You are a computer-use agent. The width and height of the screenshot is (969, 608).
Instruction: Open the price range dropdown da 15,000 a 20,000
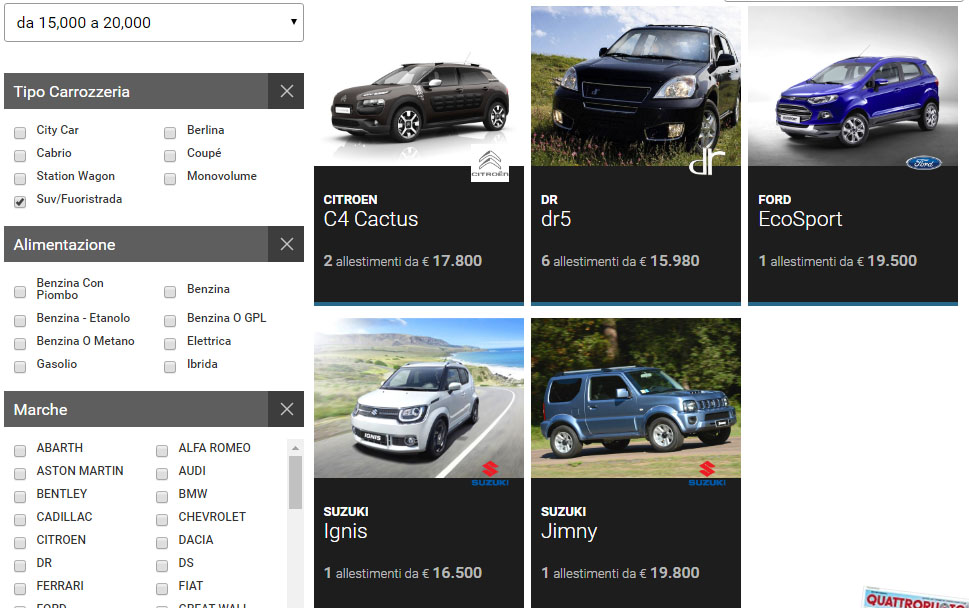tap(154, 23)
